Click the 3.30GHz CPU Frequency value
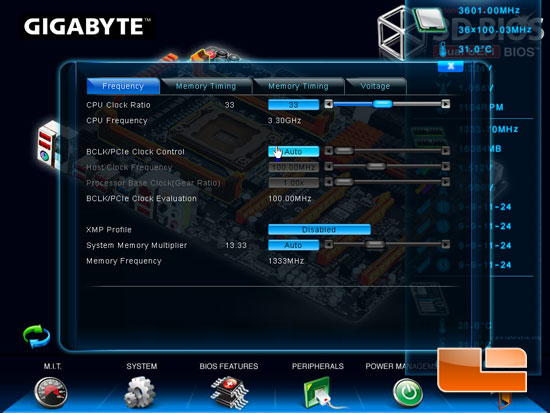This screenshot has height=413, width=550. click(284, 121)
